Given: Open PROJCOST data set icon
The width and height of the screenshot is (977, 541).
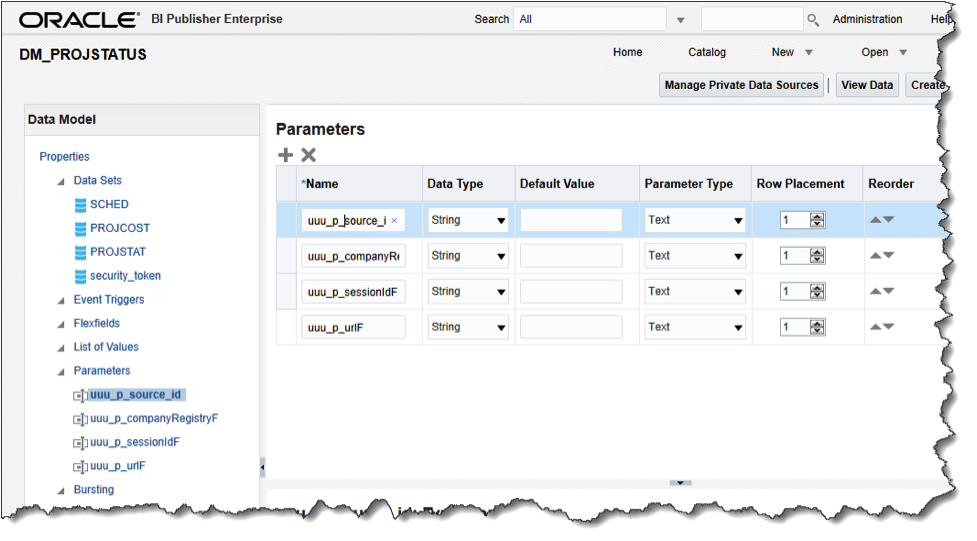Looking at the screenshot, I should [80, 229].
